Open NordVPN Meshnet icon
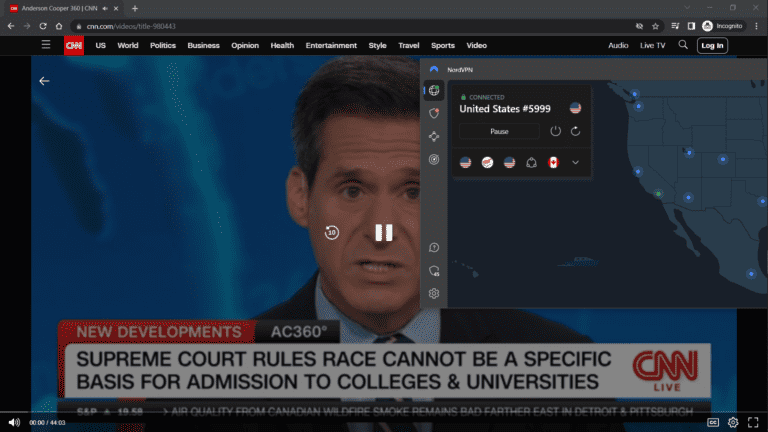This screenshot has width=768, height=432. [x=434, y=136]
